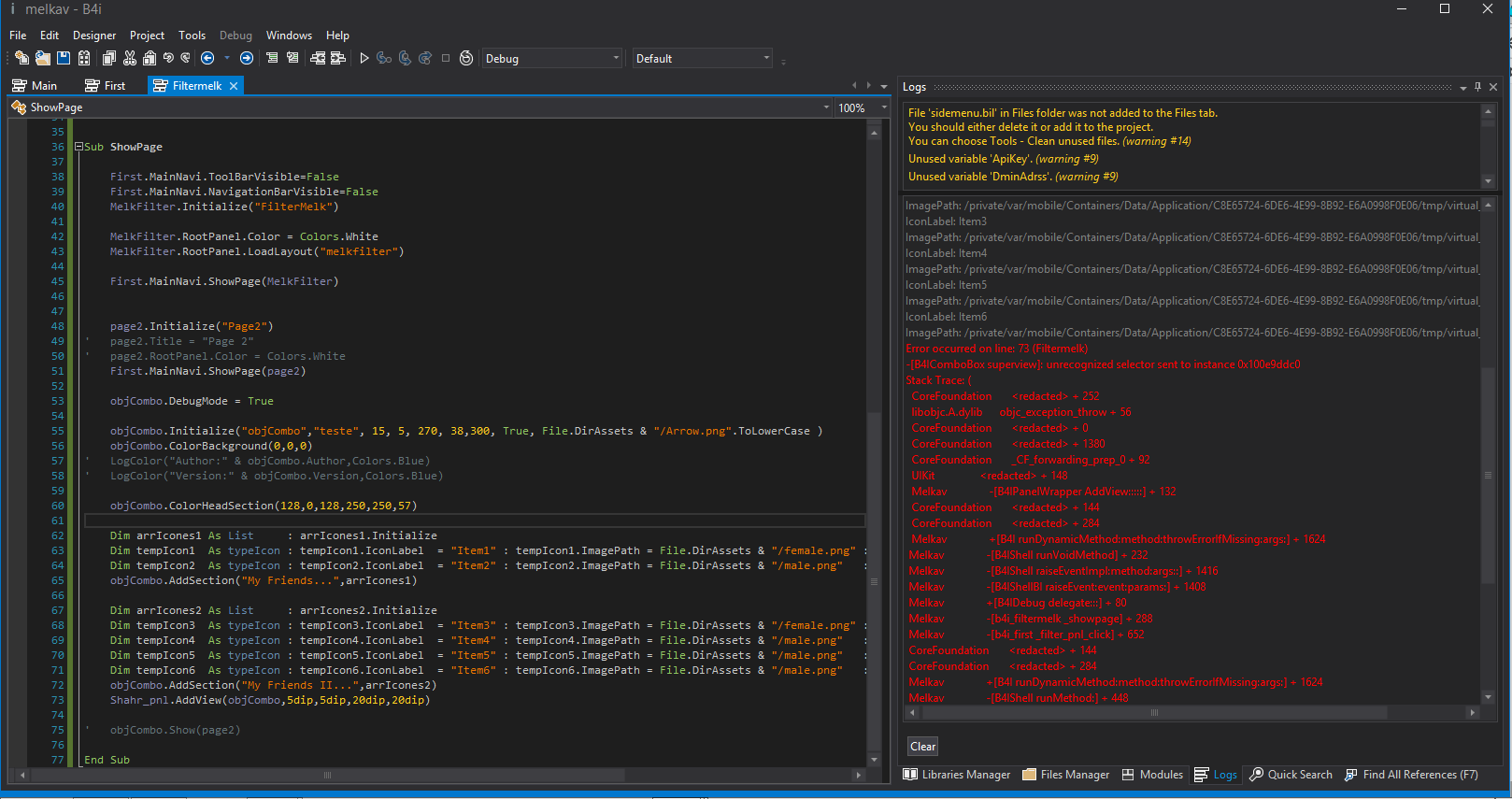
Task: Click the Undo icon in toolbar
Action: pyautogui.click(x=168, y=58)
